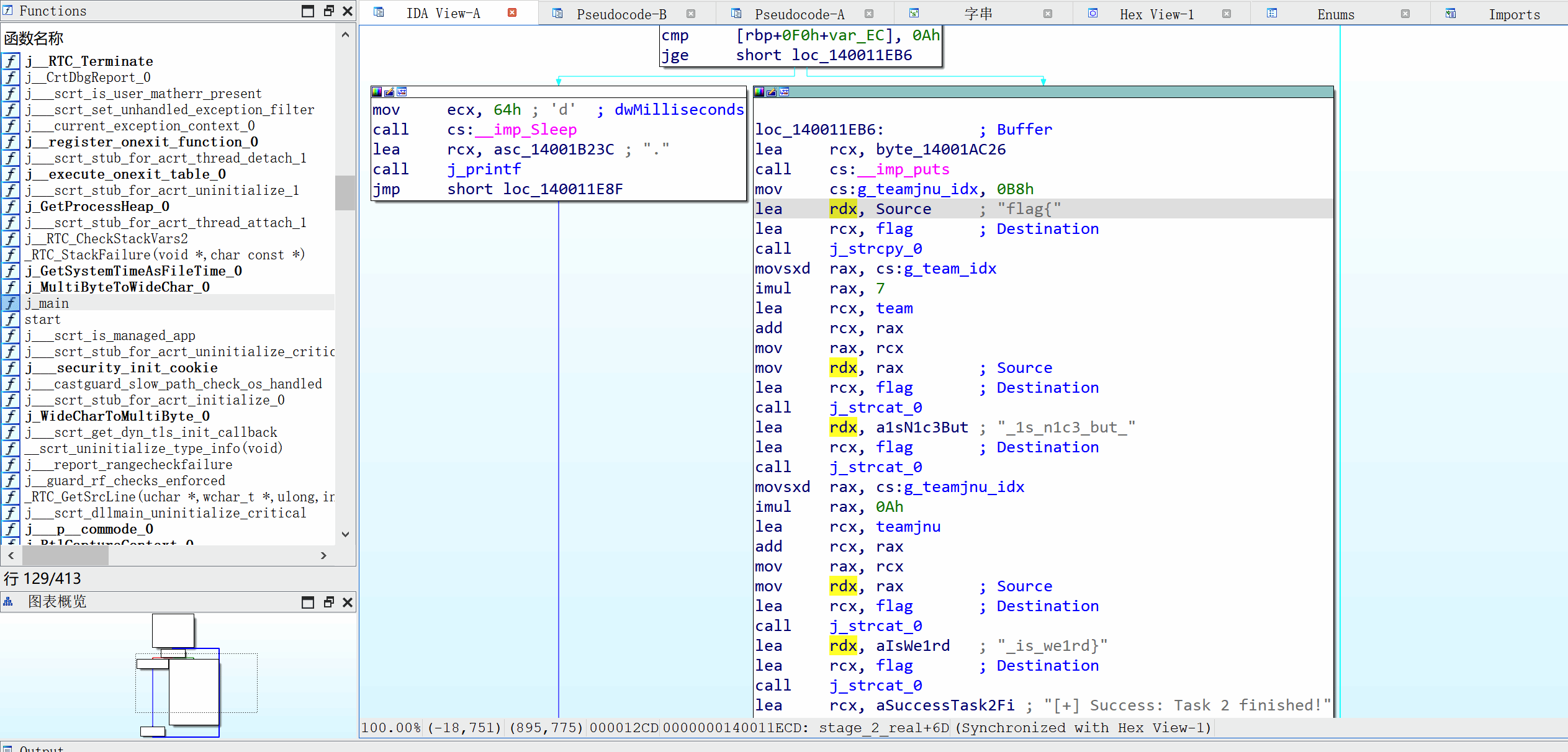Click g_teamjnu_idx in the mov 0B8h line

pyautogui.click(x=917, y=189)
